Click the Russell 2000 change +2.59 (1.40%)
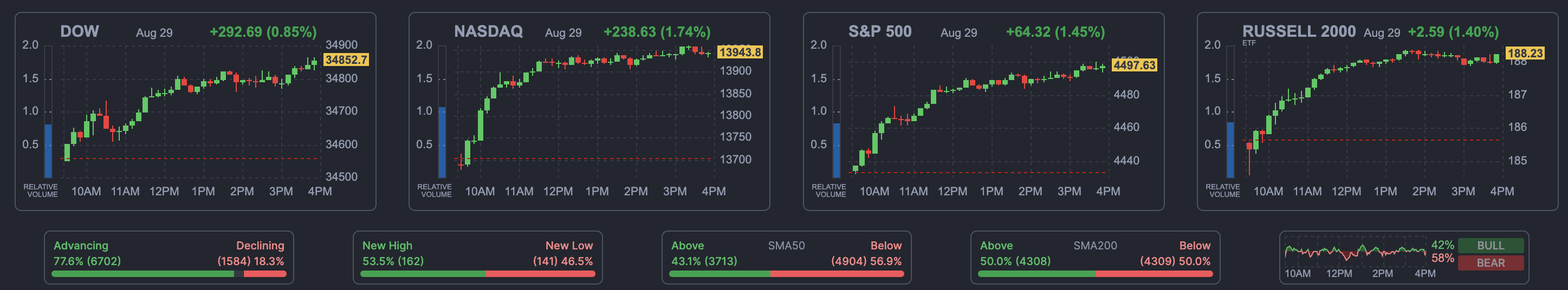Screen dimensions: 1568x290 [x=1453, y=31]
